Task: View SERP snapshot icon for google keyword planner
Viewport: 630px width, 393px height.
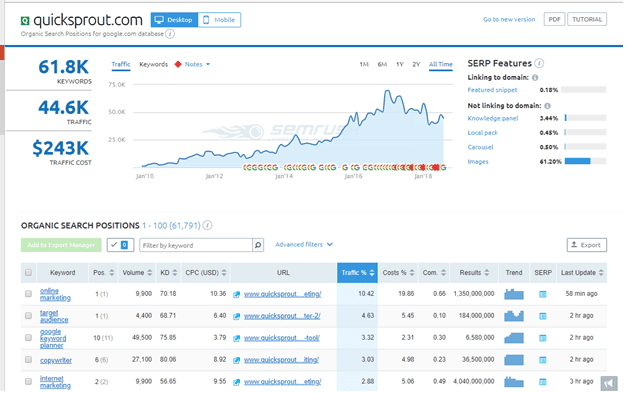Action: (542, 338)
